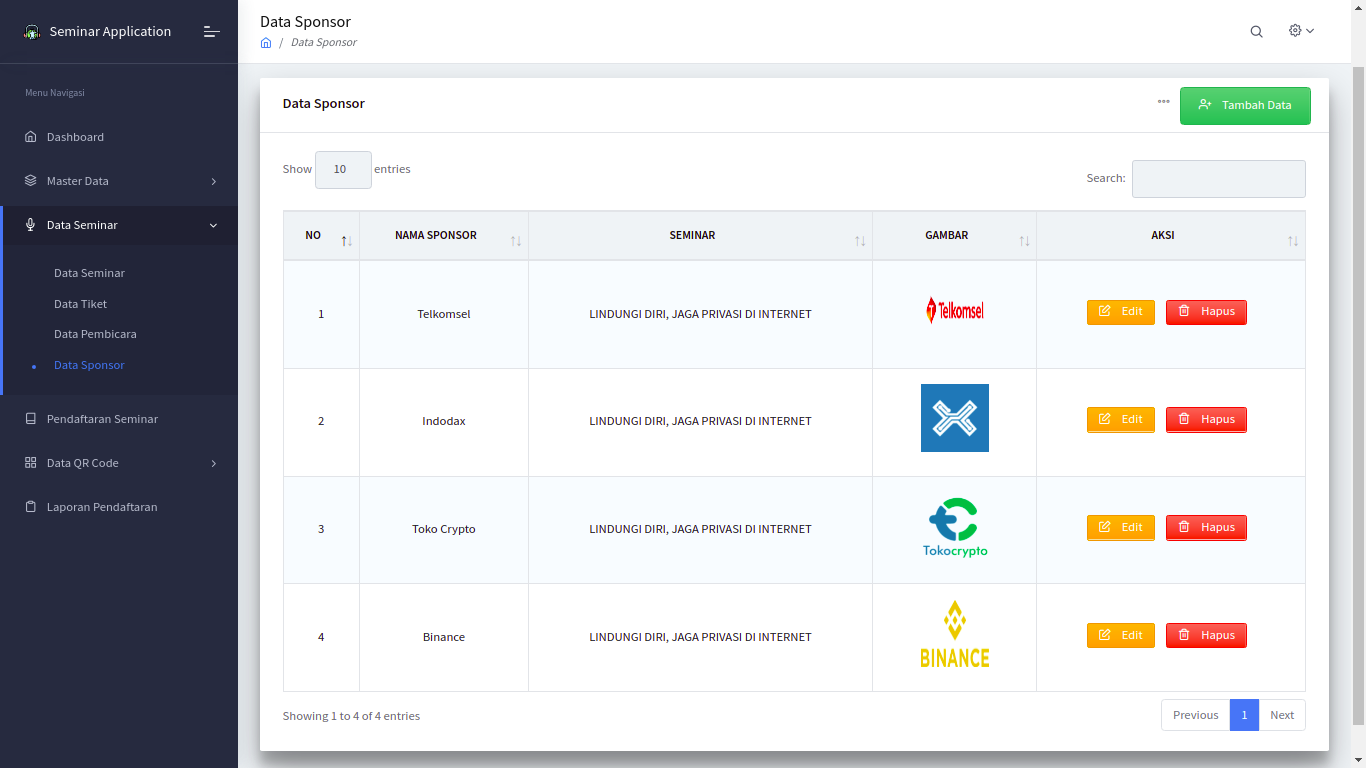This screenshot has height=768, width=1366.
Task: Click 'Showing 1 to 4 of 4 entries' text
Action: 351,716
